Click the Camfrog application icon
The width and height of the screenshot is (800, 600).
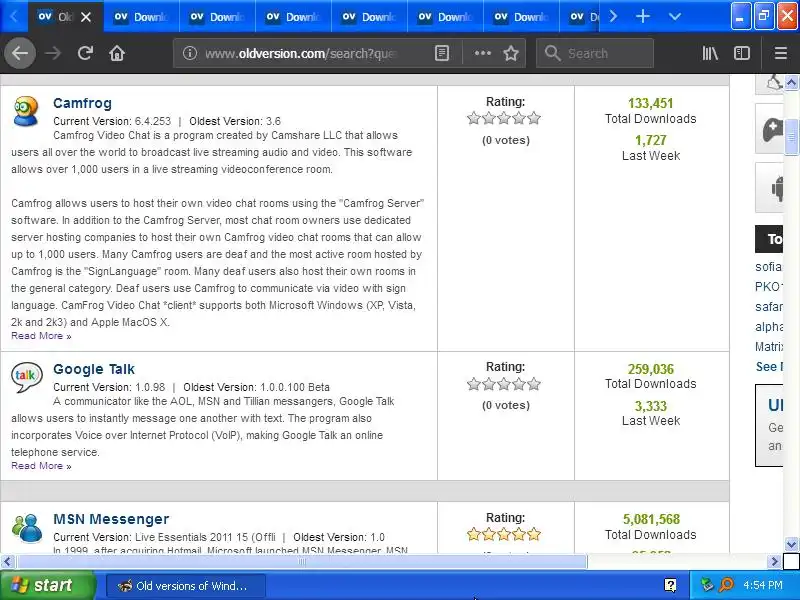click(x=26, y=111)
